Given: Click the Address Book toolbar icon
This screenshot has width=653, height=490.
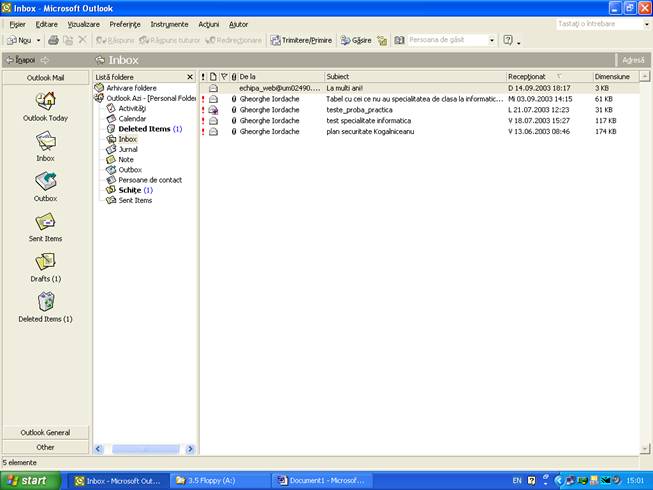Looking at the screenshot, I should [399, 40].
